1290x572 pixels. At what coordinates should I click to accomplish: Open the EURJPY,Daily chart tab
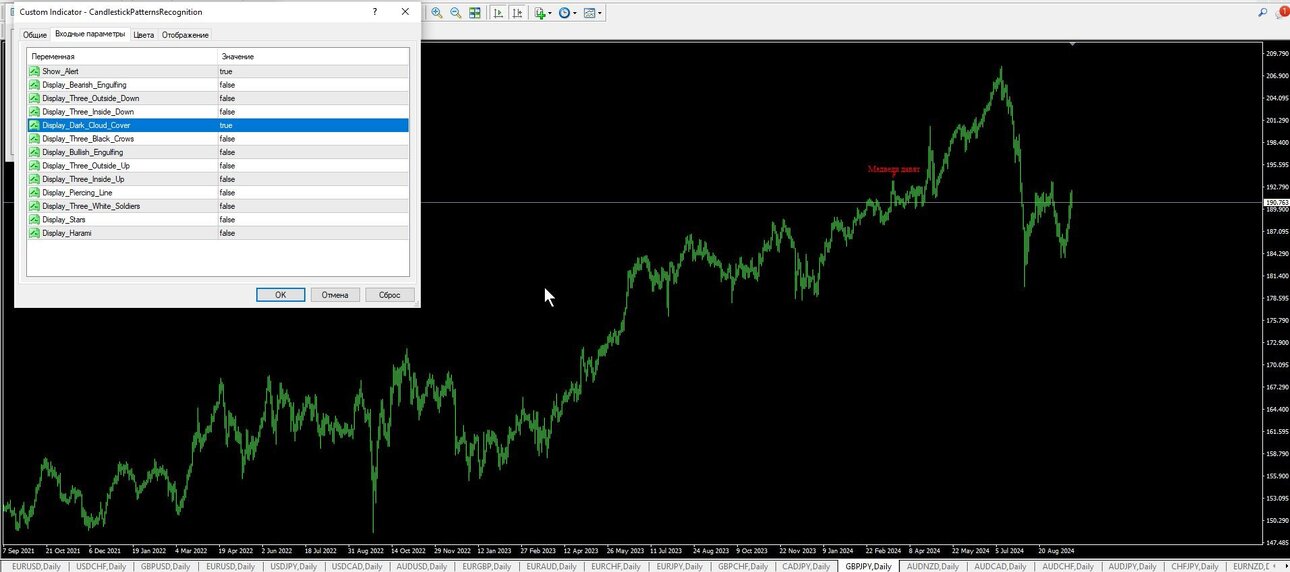678,566
